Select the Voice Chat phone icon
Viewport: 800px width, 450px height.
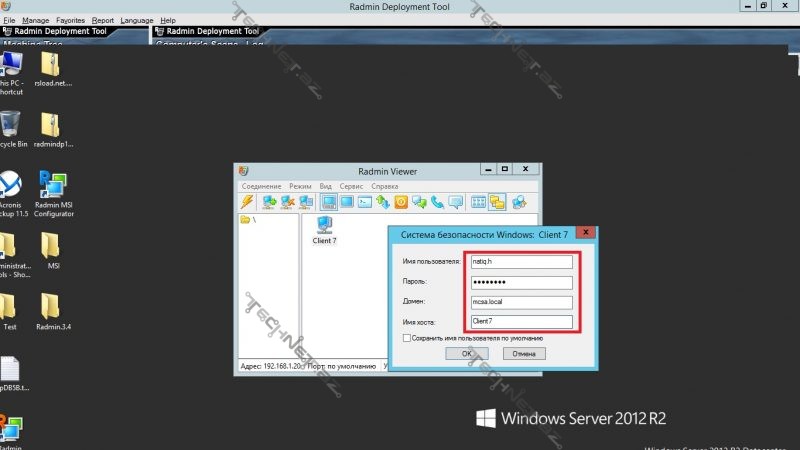437,202
